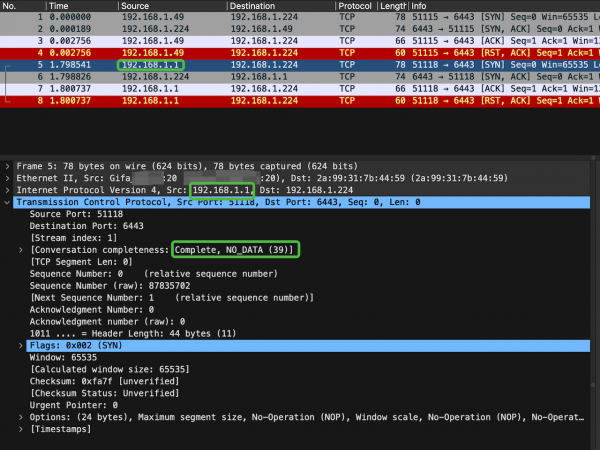Expand the Frame 5 details tree

point(8,163)
